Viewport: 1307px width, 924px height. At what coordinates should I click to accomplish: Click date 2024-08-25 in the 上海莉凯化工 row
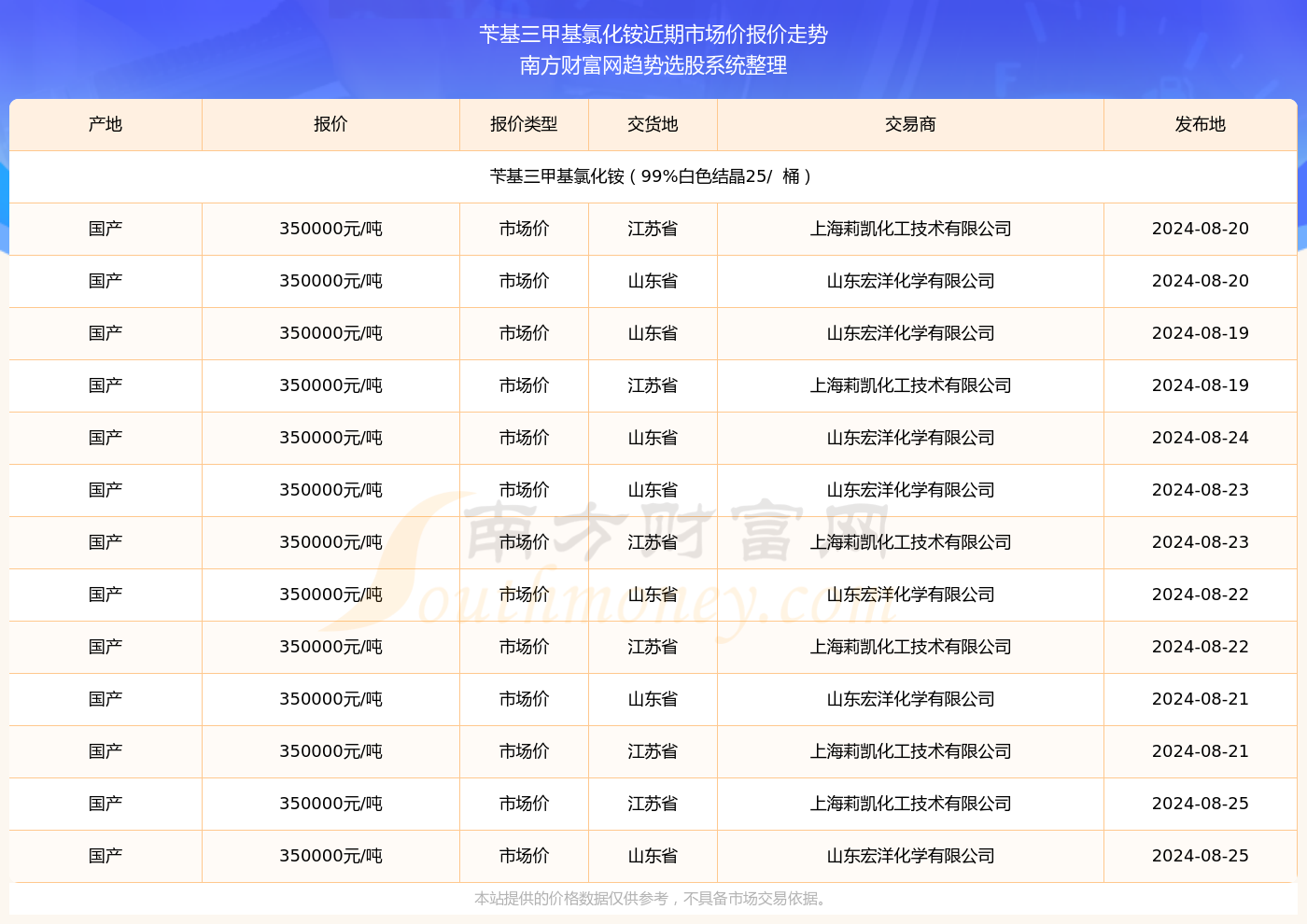[1201, 804]
